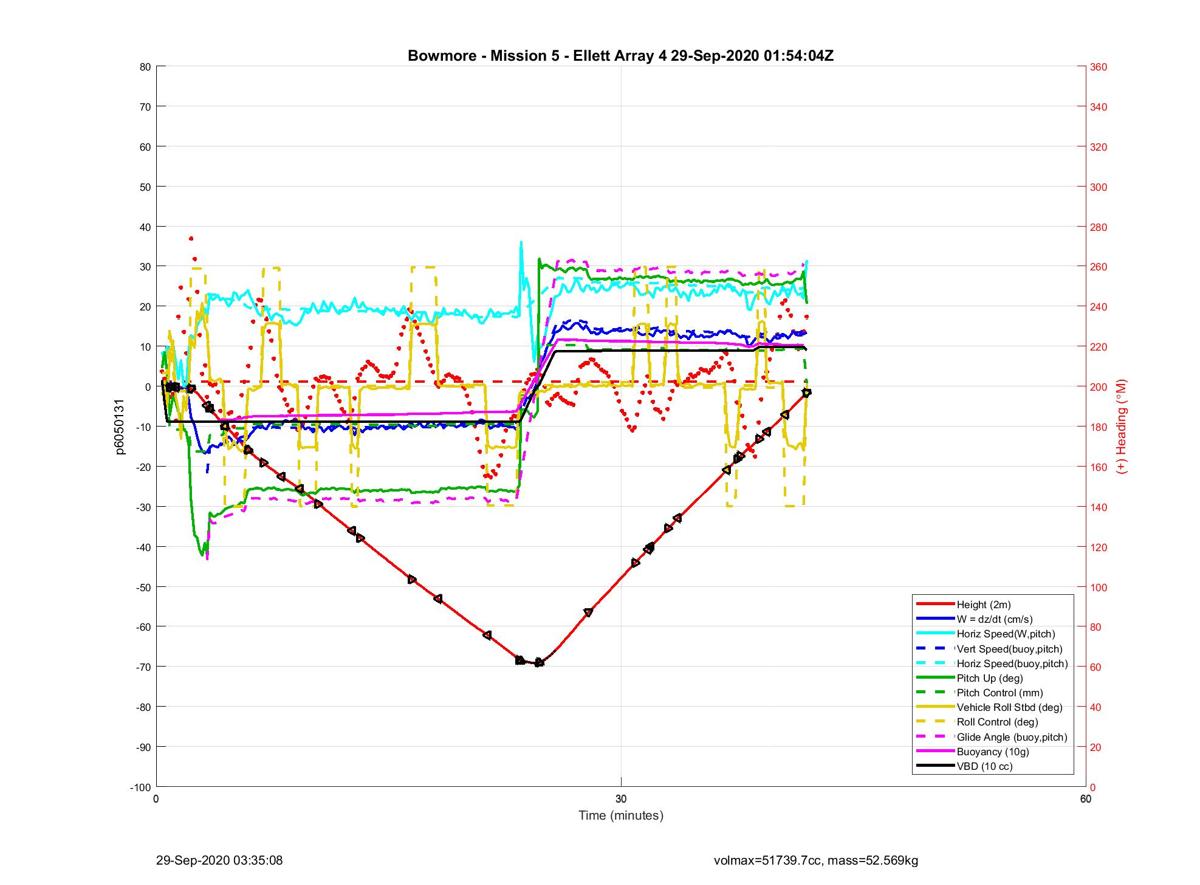Select legend entry 'Horiz Speed(buoy,pitch)'
The width and height of the screenshot is (1200, 885).
1012,663
